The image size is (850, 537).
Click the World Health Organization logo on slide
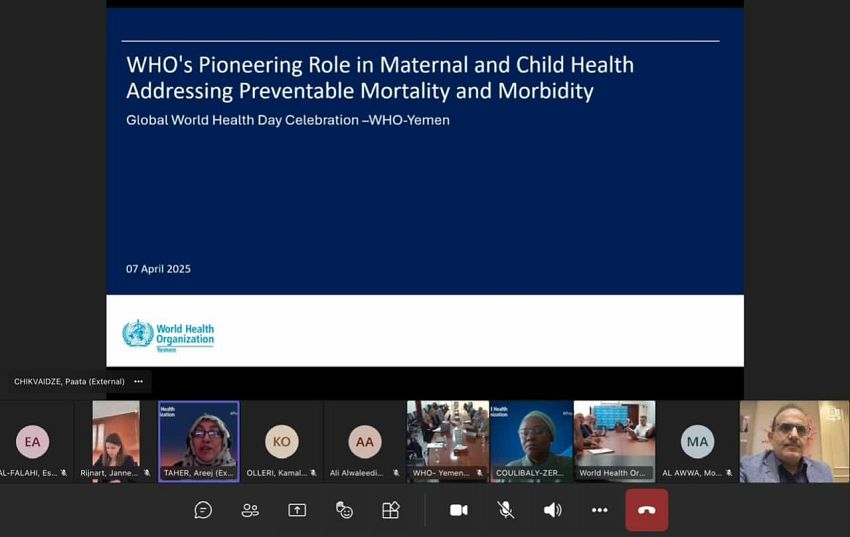click(168, 334)
